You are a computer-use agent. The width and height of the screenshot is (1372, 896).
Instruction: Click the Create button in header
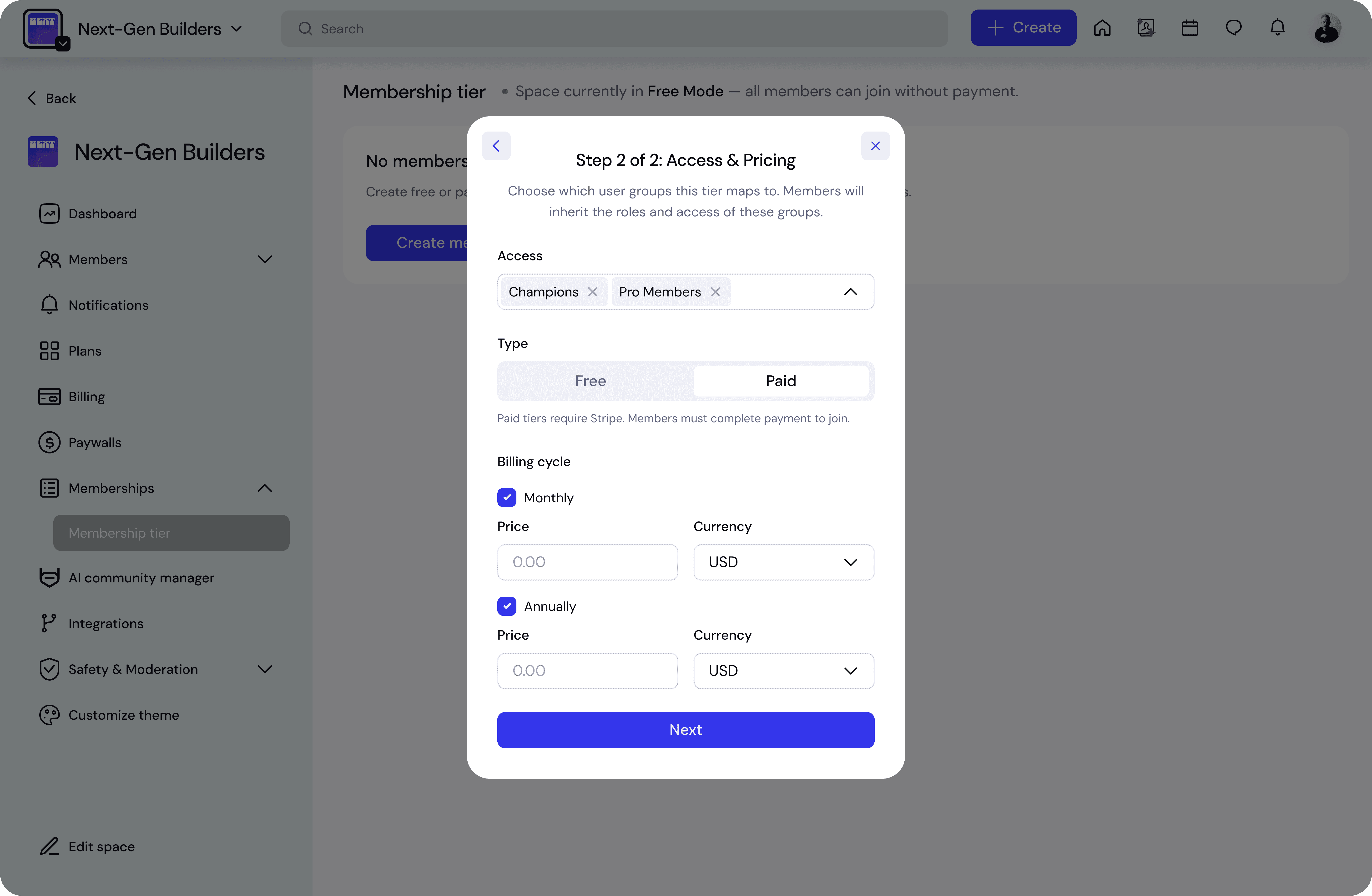[x=1023, y=28]
